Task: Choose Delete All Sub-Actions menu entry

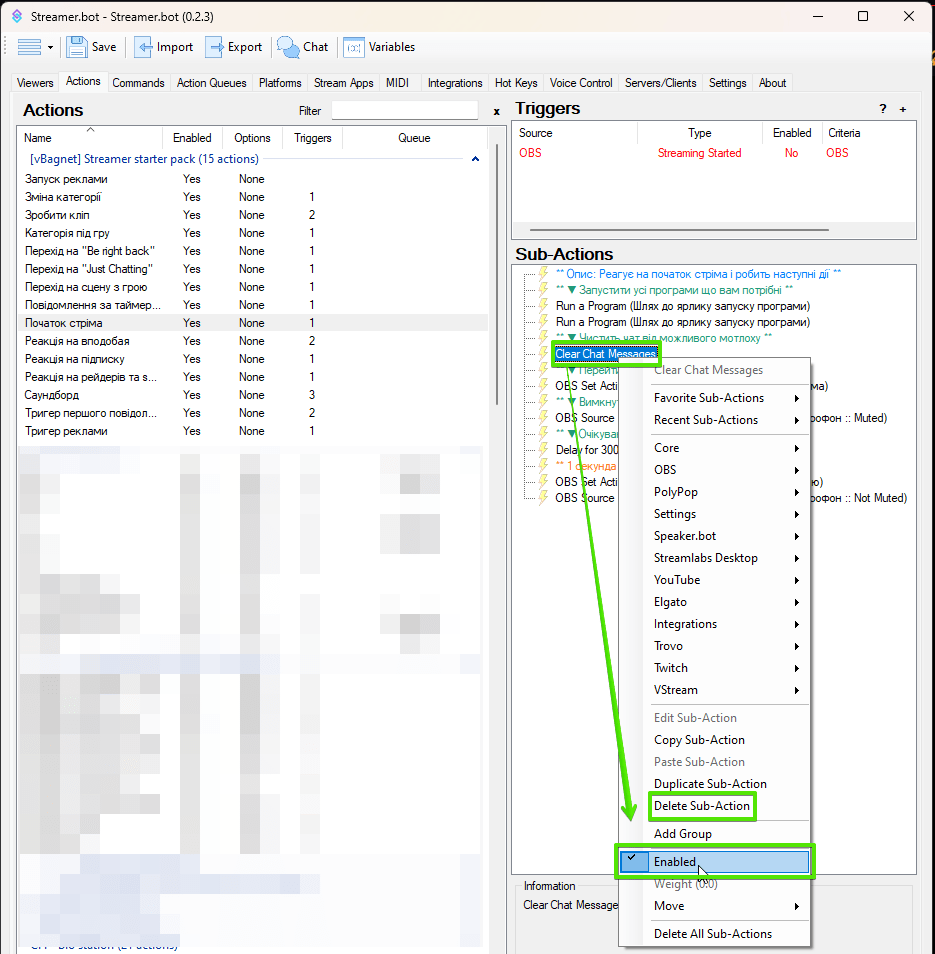Action: pyautogui.click(x=726, y=934)
